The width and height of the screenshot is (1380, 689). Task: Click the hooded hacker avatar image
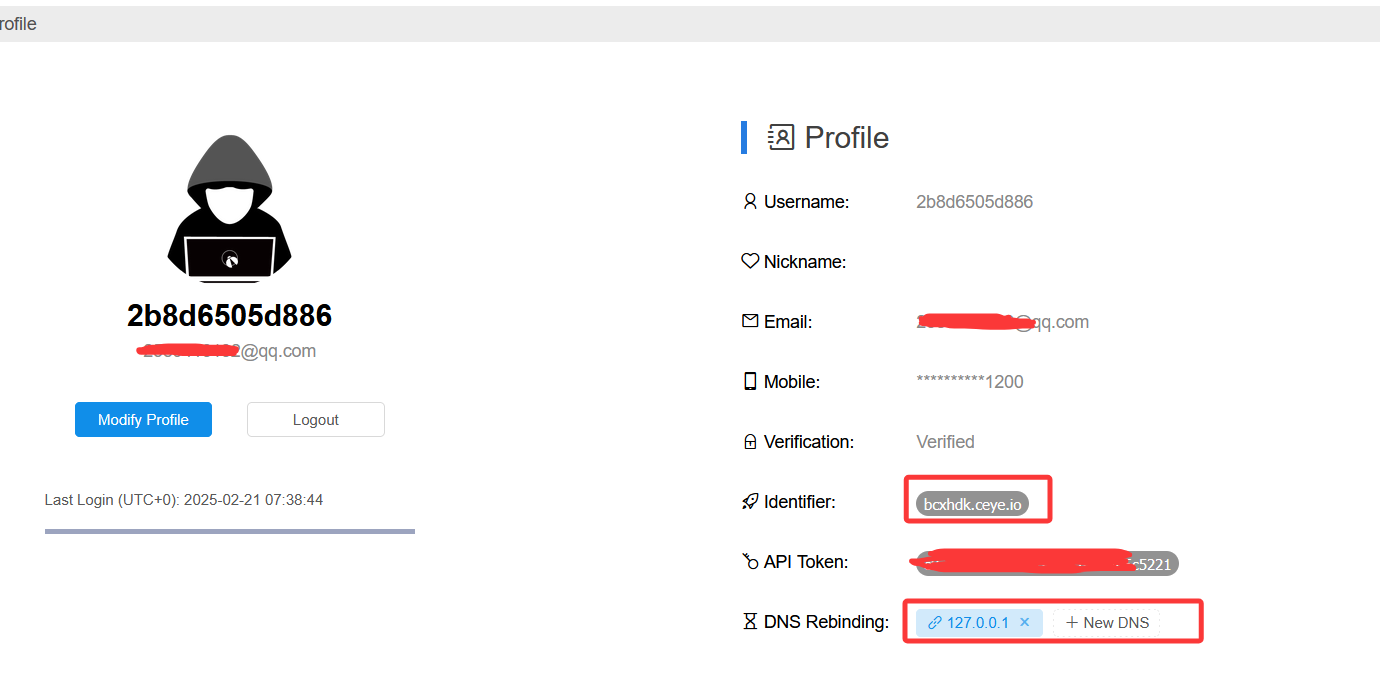(x=229, y=208)
